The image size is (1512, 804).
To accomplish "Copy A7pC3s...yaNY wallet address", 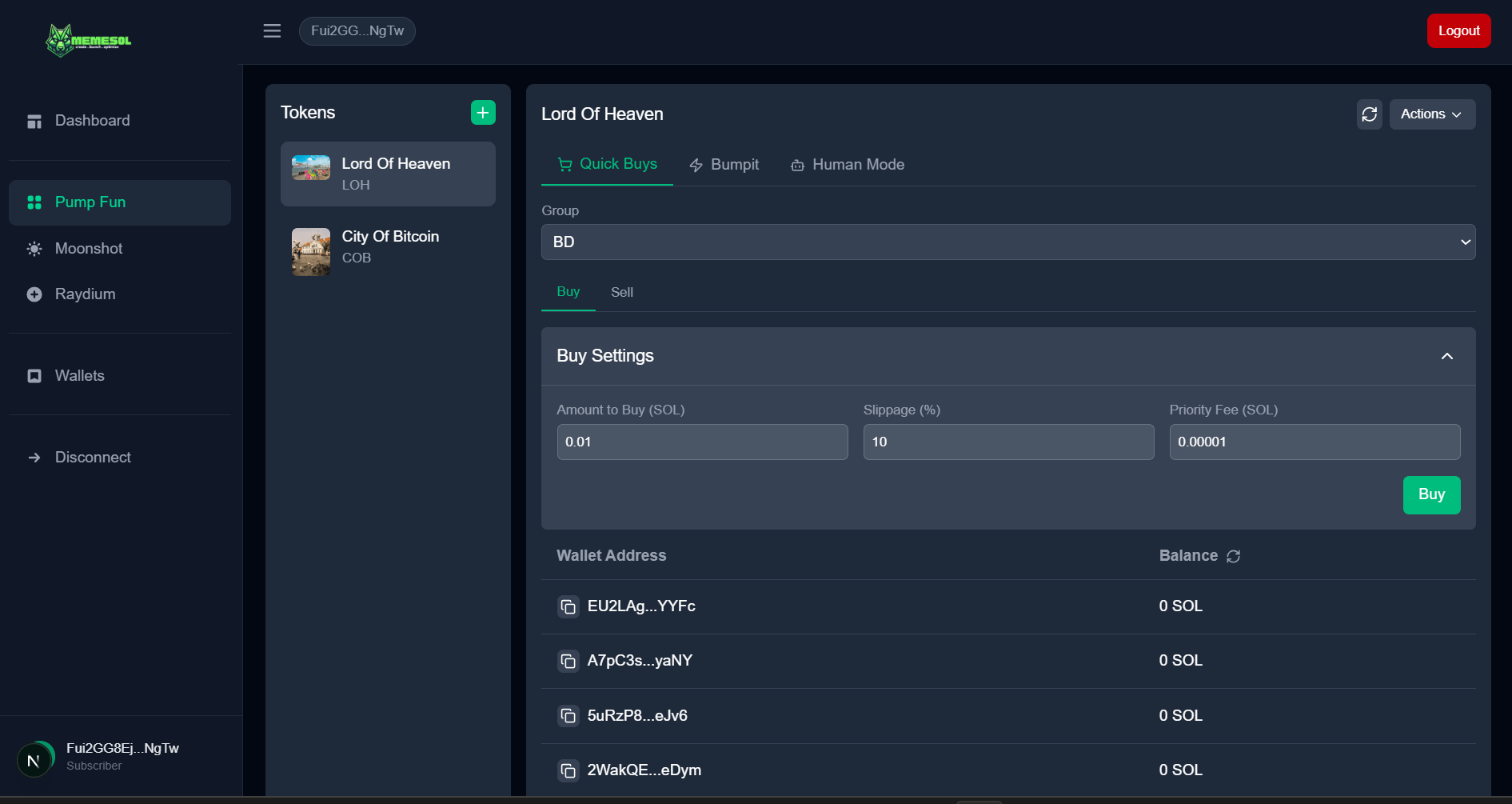I will tap(568, 661).
